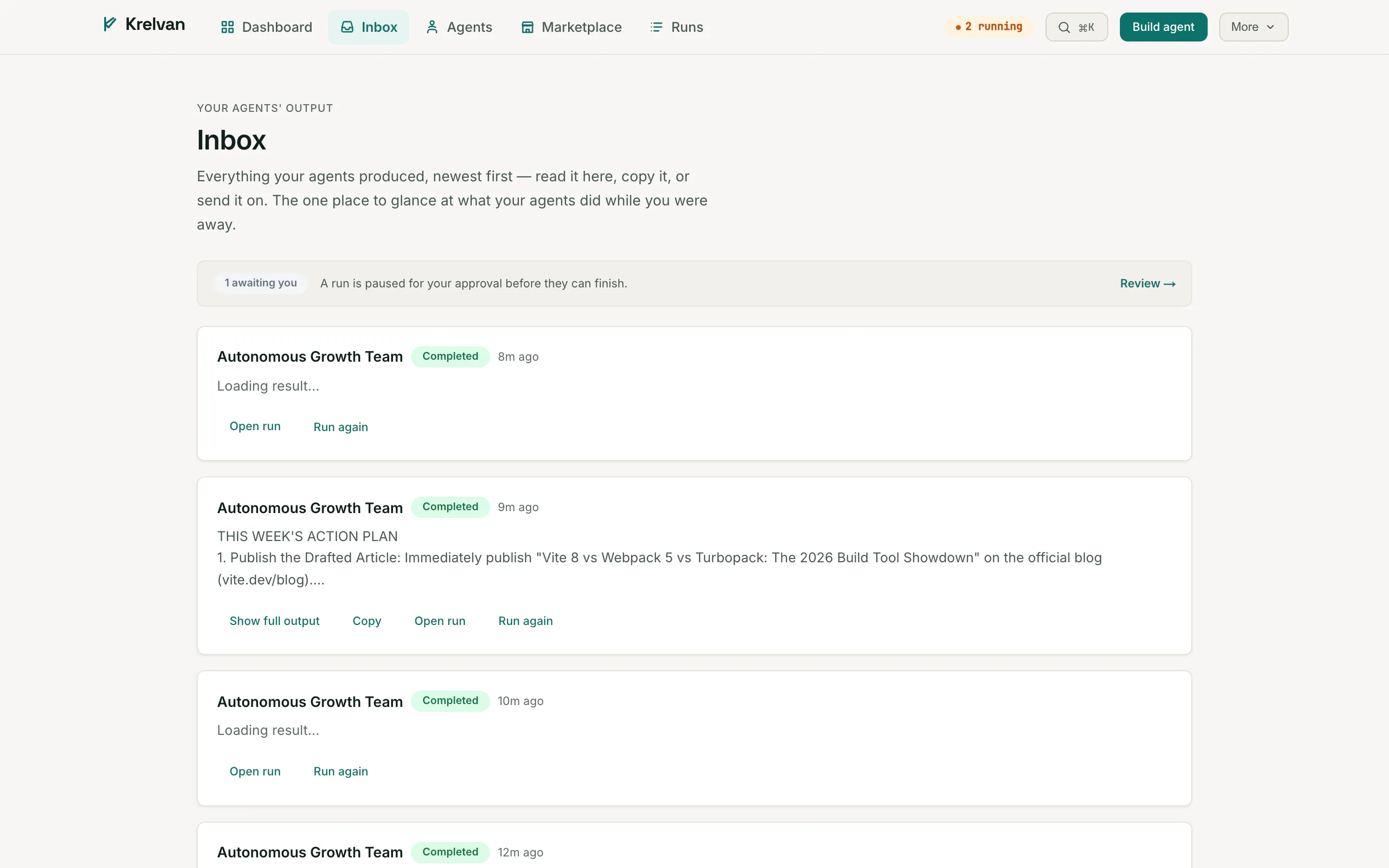Viewport: 1389px width, 868px height.
Task: Click the '12m ago' timestamp
Action: coord(520,853)
